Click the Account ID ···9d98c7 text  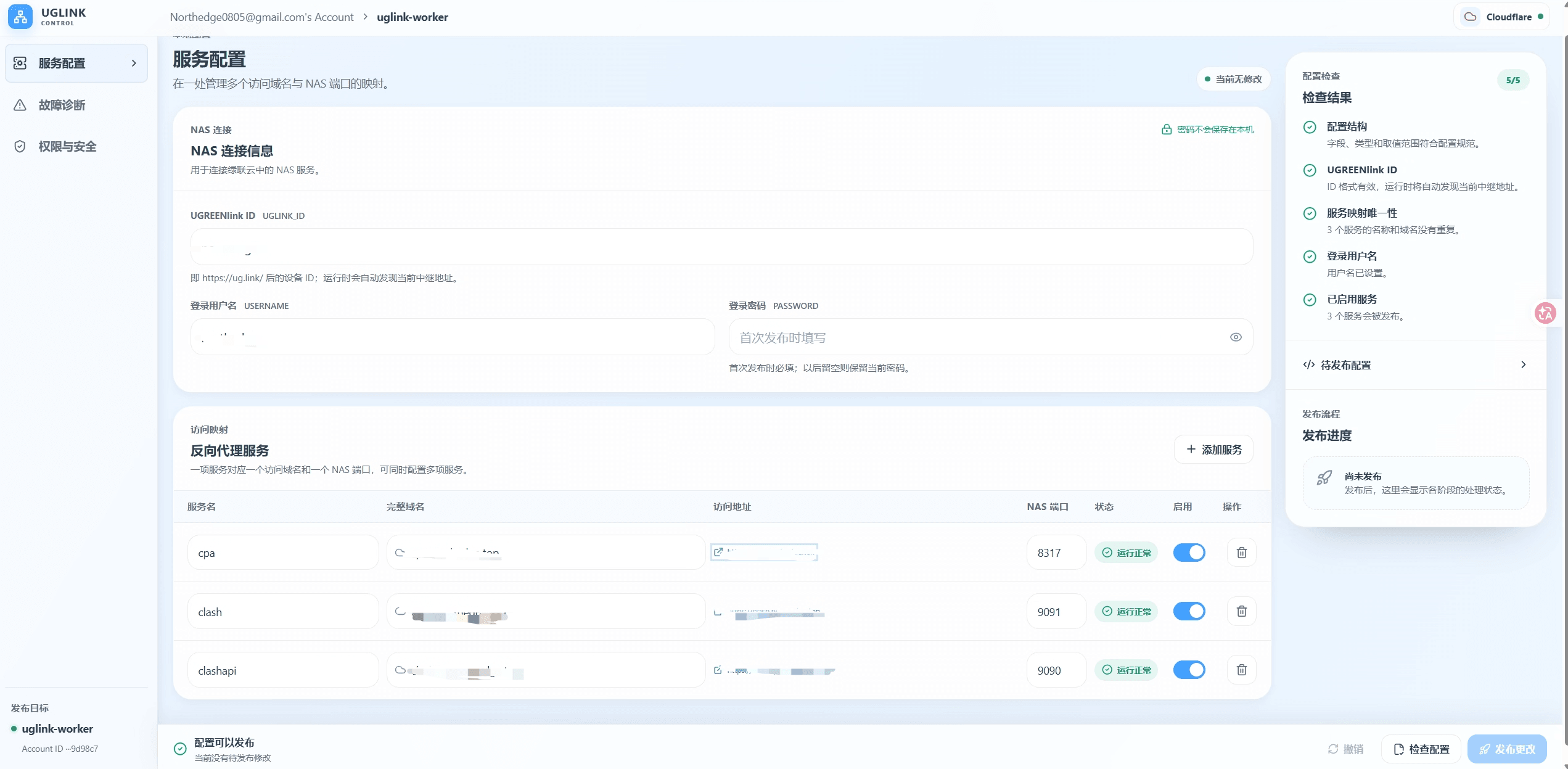[60, 749]
